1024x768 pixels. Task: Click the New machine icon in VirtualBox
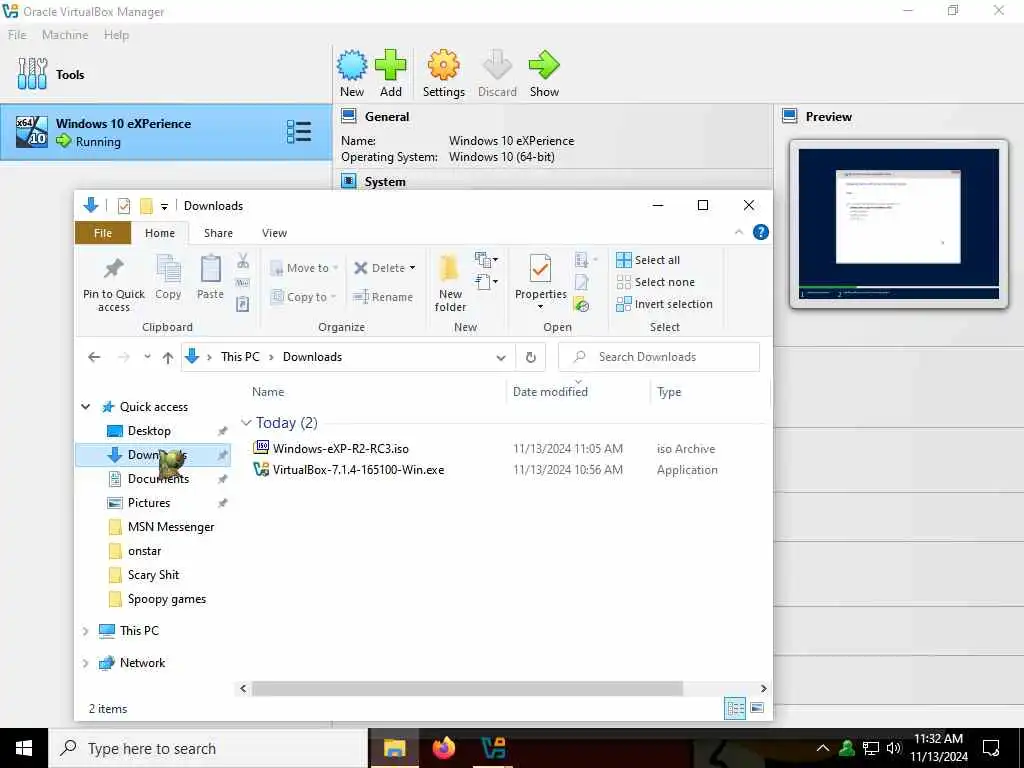352,65
